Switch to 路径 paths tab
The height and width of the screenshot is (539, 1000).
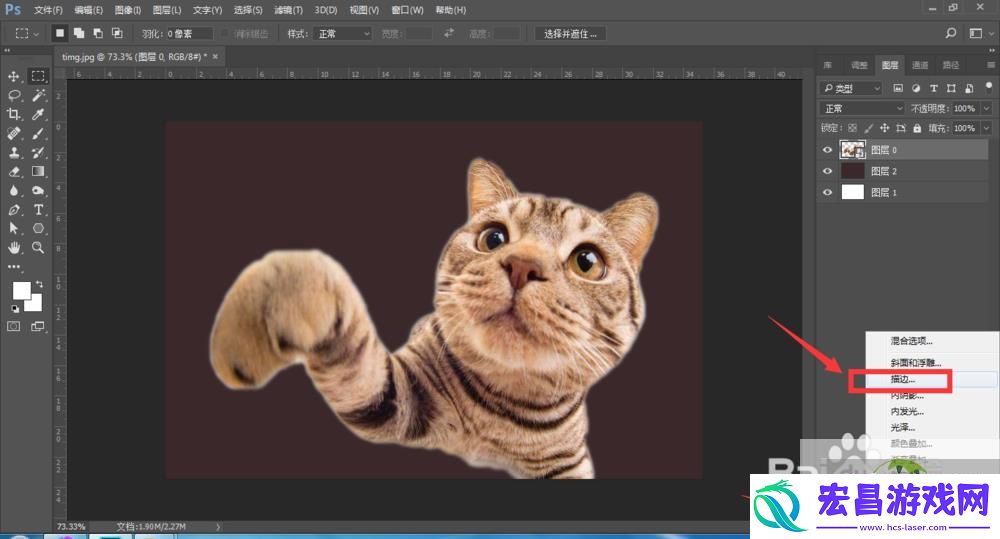pyautogui.click(x=951, y=65)
